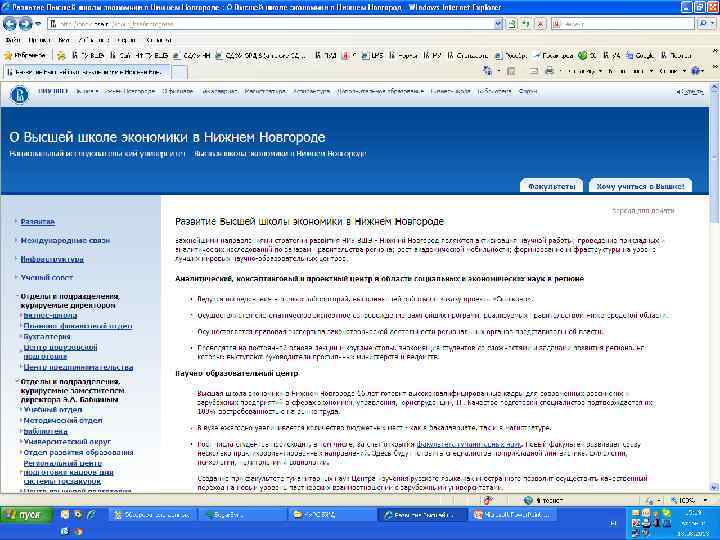Expand the command bar overflow chevron
This screenshot has height=540, width=720.
point(714,68)
